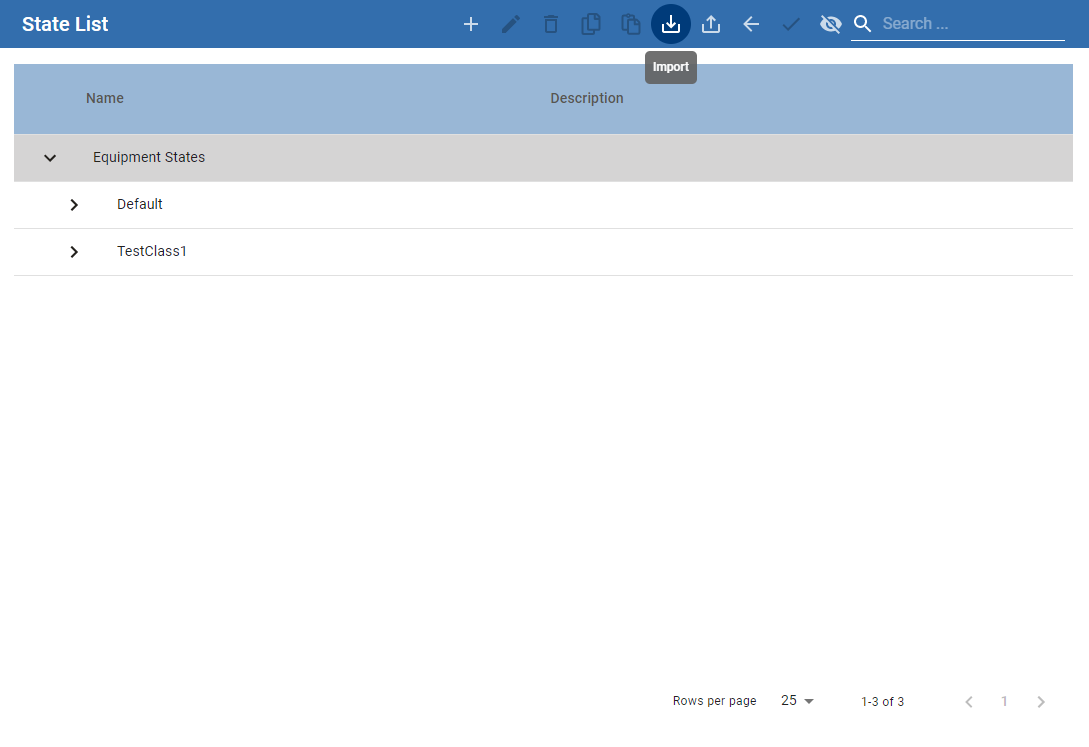1089x747 pixels.
Task: Click the Import icon button
Action: pyautogui.click(x=671, y=24)
